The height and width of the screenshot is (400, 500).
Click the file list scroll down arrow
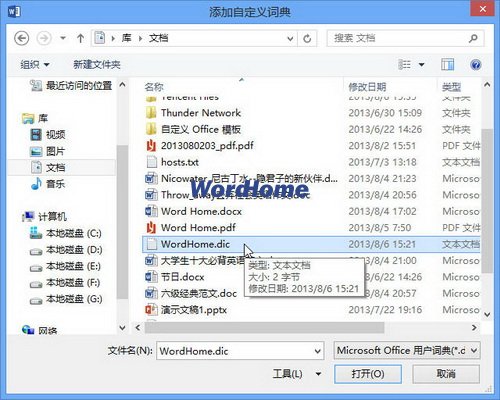tap(487, 314)
